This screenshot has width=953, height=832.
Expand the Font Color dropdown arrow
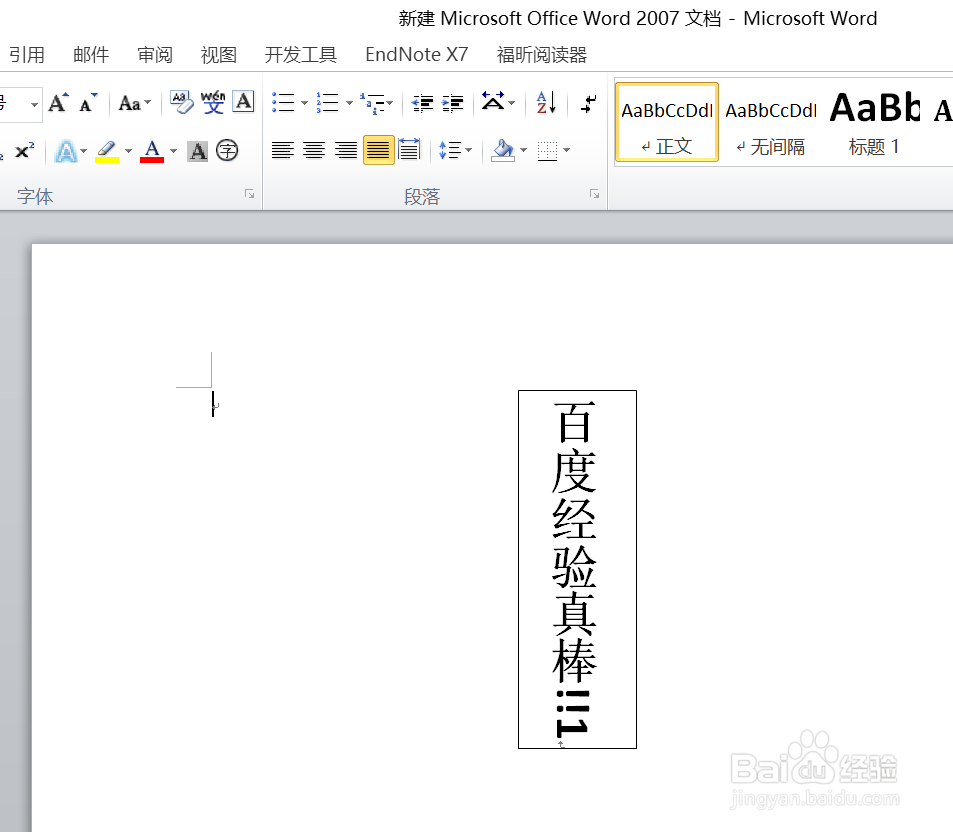tap(172, 151)
